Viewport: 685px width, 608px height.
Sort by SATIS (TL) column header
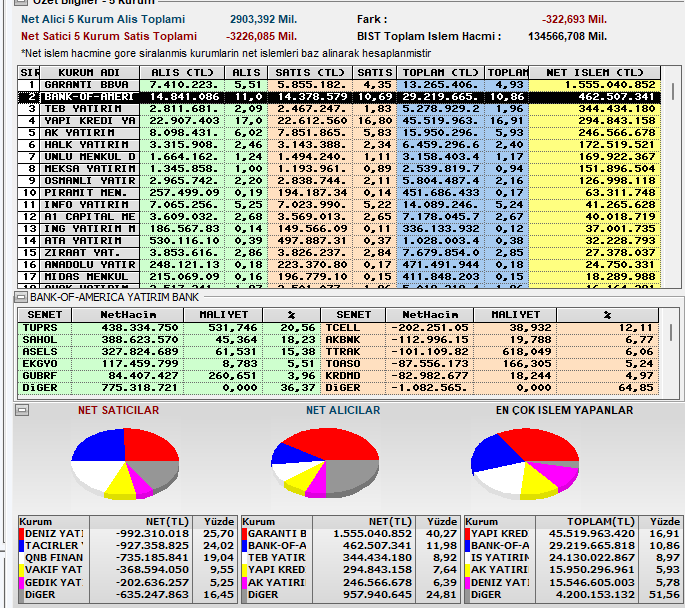(310, 73)
